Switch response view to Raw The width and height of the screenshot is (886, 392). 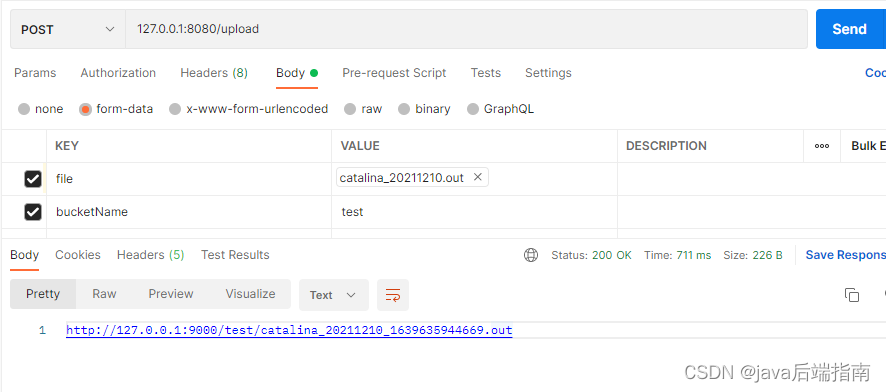click(x=105, y=294)
